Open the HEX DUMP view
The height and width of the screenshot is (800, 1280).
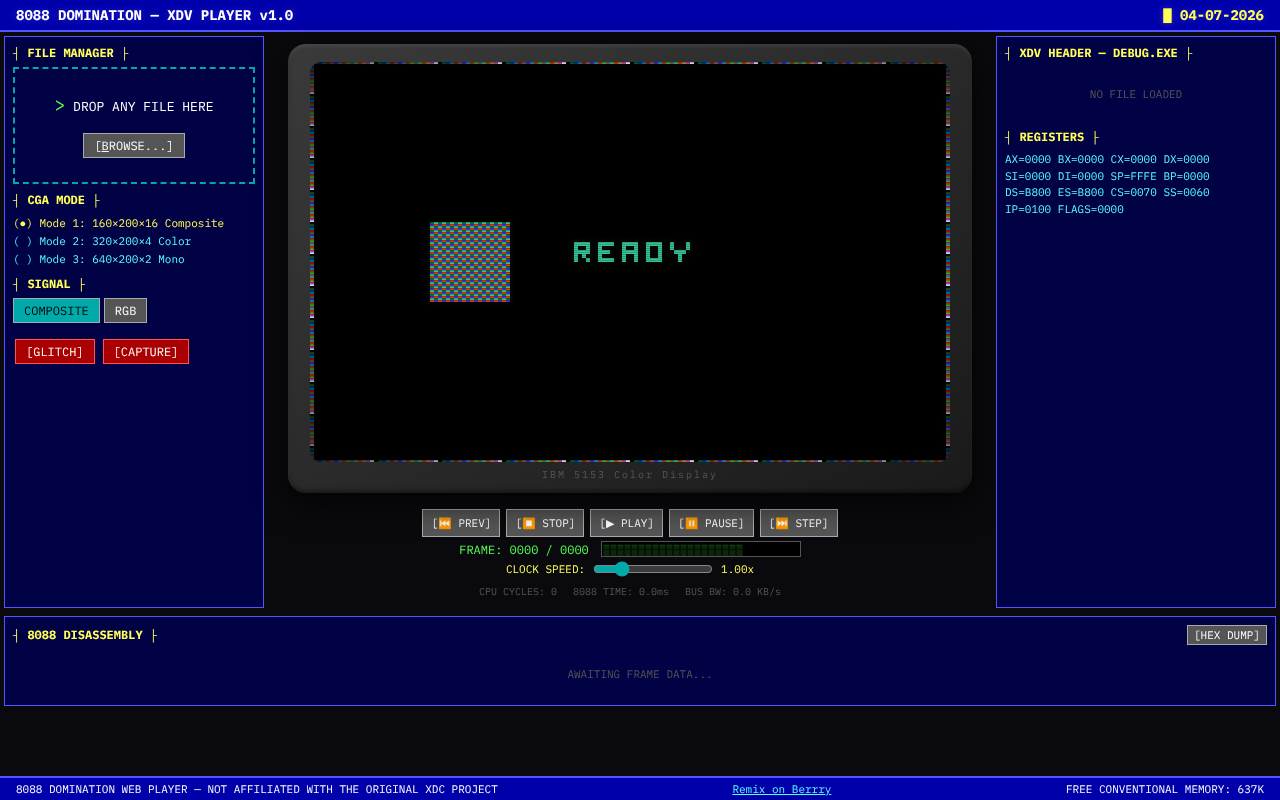1226,635
